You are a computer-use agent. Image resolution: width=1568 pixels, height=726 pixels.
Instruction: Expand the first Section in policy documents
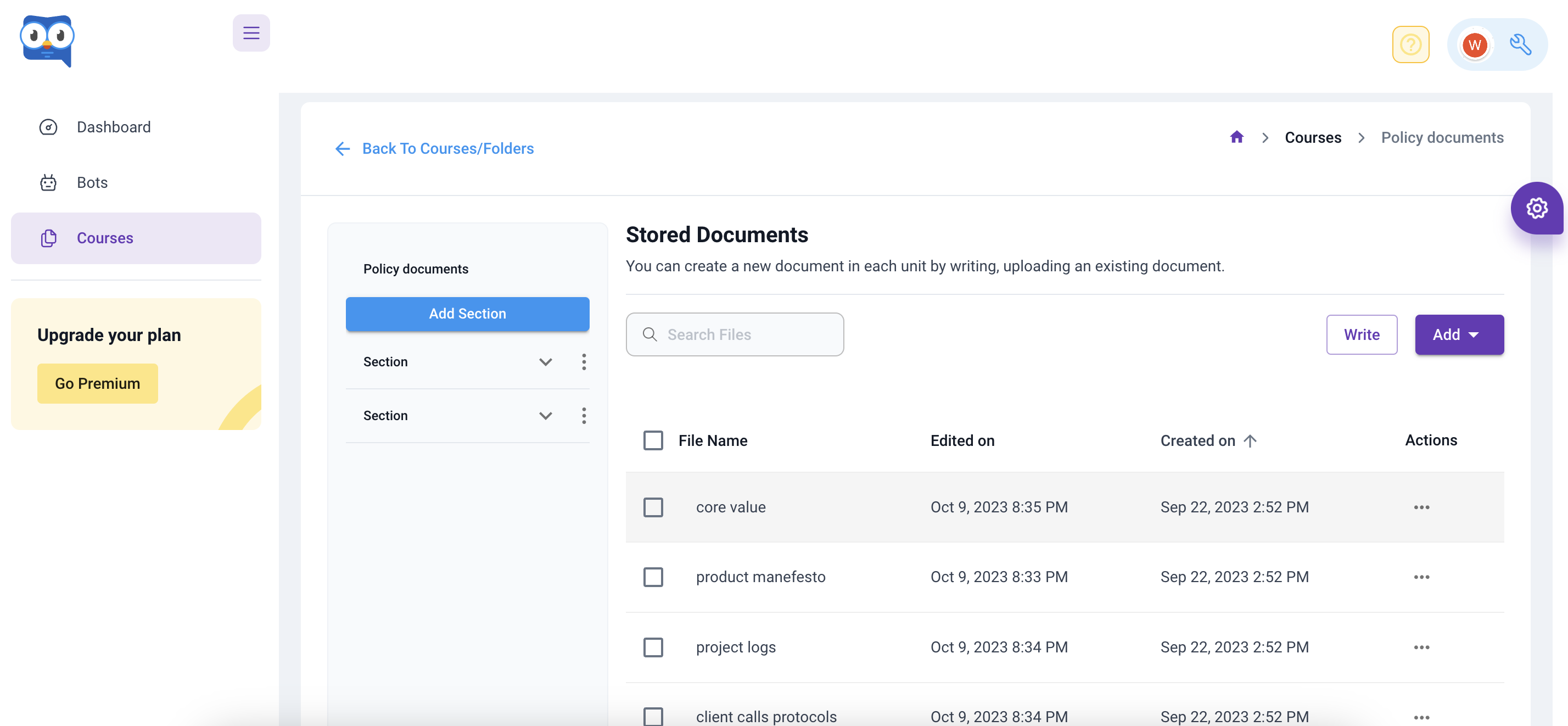(546, 360)
